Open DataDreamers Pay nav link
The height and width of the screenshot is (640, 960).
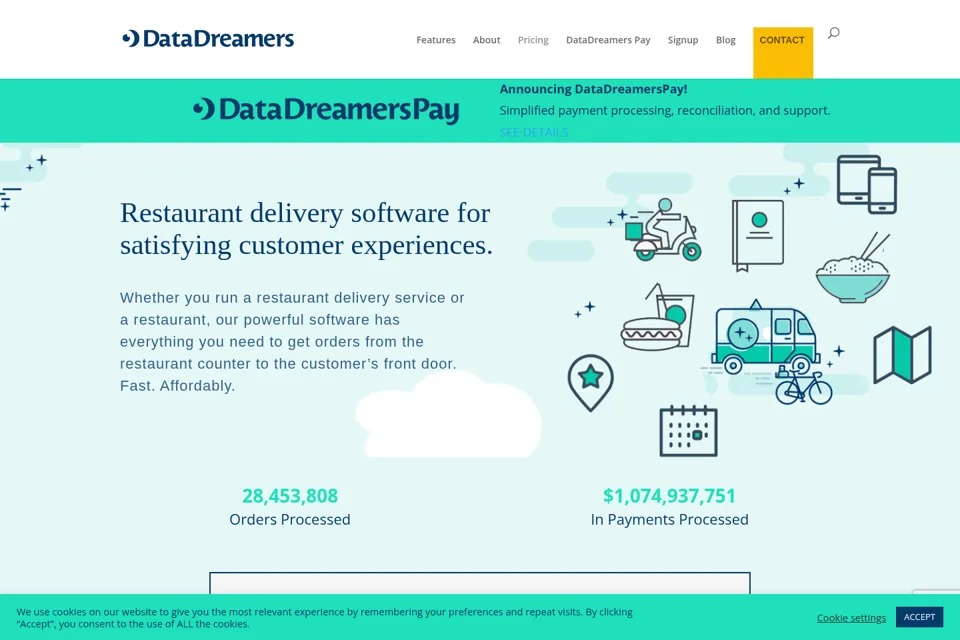608,40
